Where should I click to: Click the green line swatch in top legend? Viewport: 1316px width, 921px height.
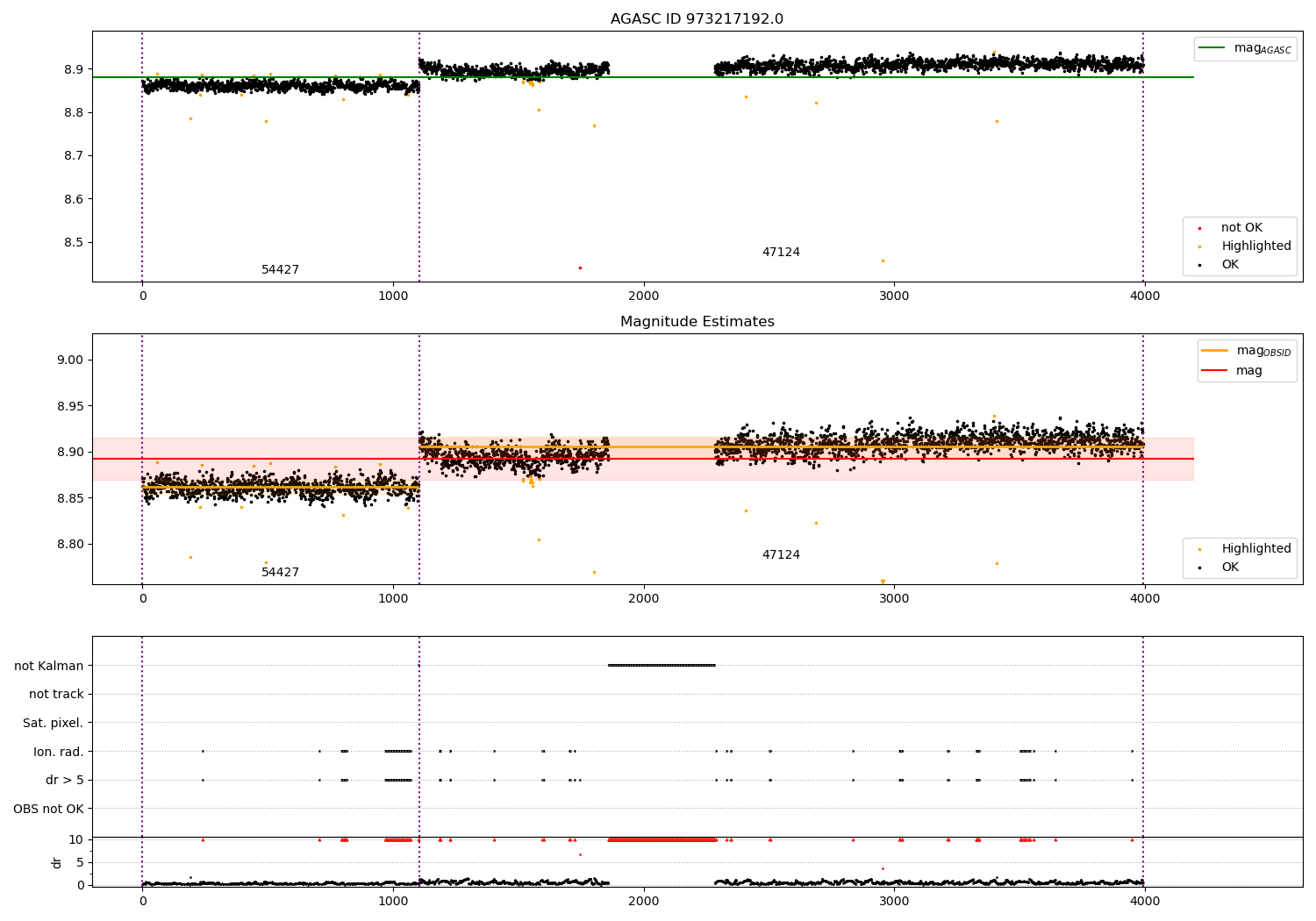(1212, 48)
